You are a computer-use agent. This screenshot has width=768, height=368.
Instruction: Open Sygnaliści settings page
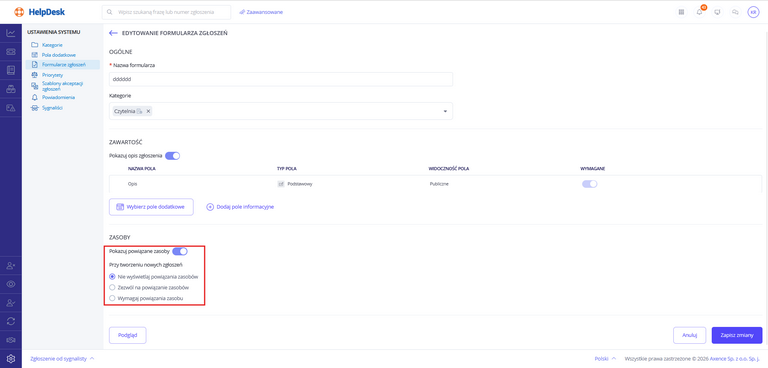52,108
